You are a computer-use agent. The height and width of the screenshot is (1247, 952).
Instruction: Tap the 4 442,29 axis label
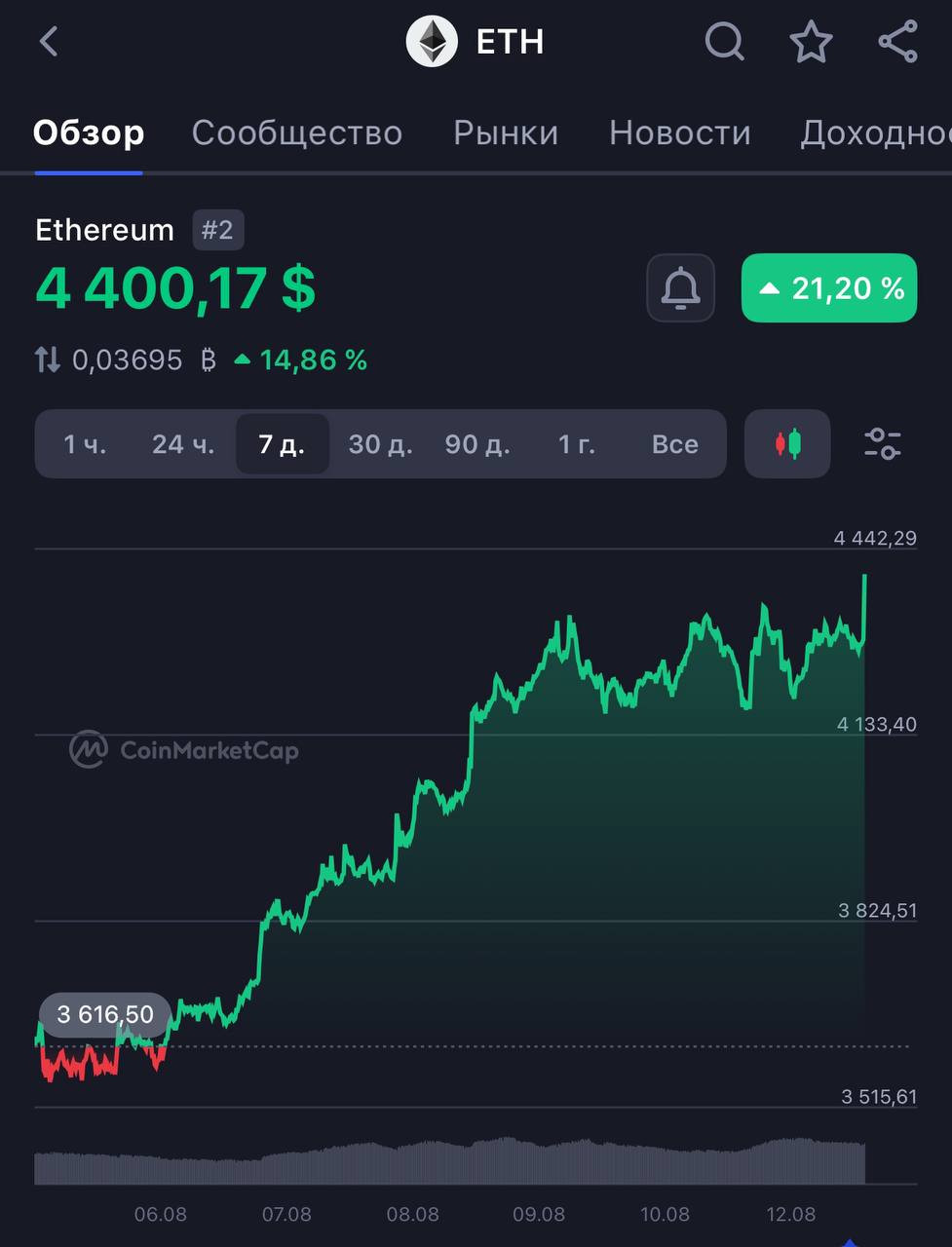click(875, 538)
